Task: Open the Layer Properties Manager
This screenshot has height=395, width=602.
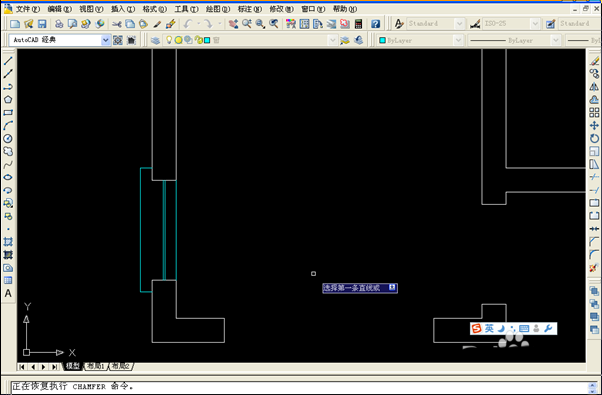Action: [x=155, y=40]
